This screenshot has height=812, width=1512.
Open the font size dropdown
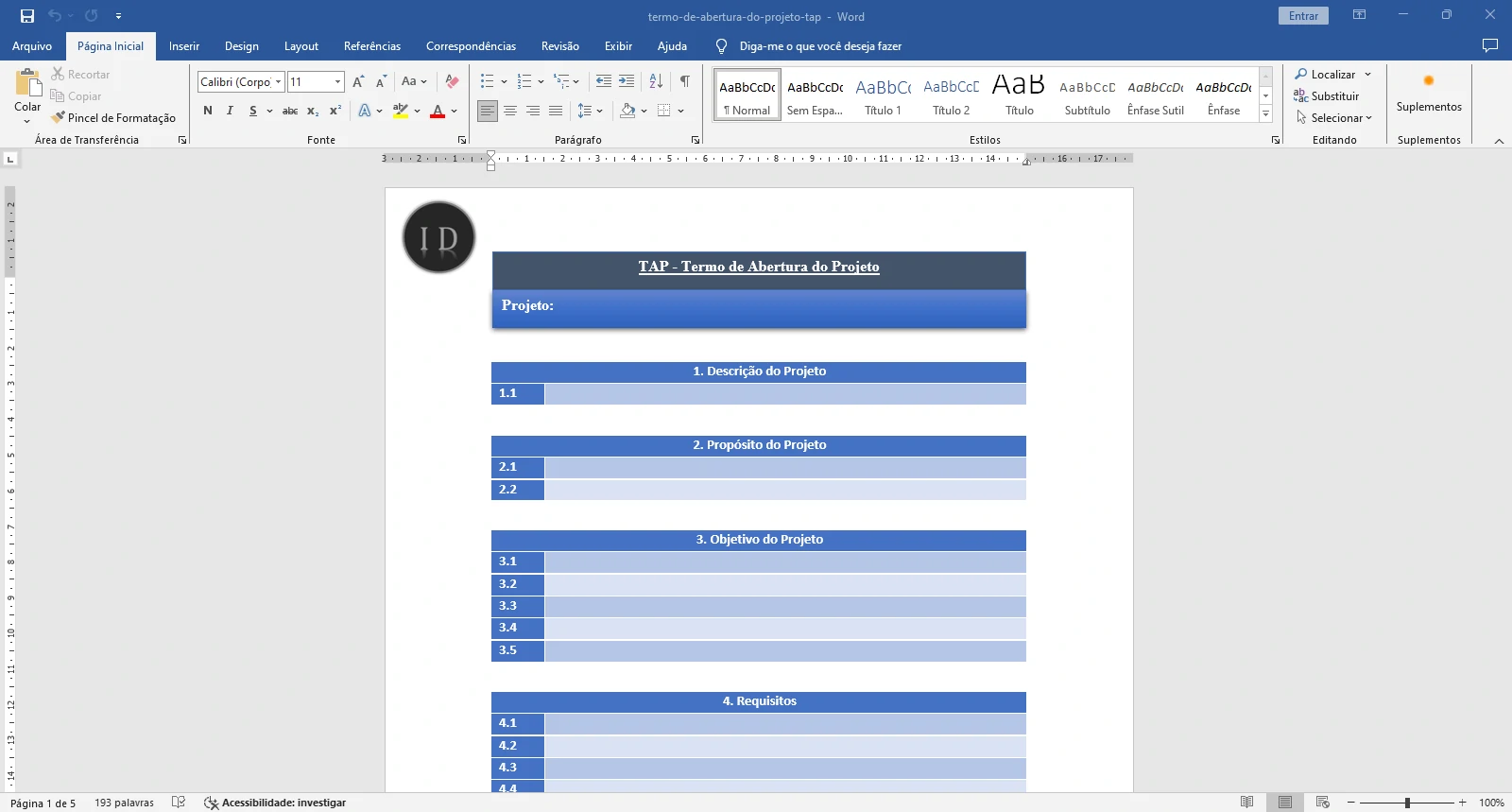click(x=337, y=82)
